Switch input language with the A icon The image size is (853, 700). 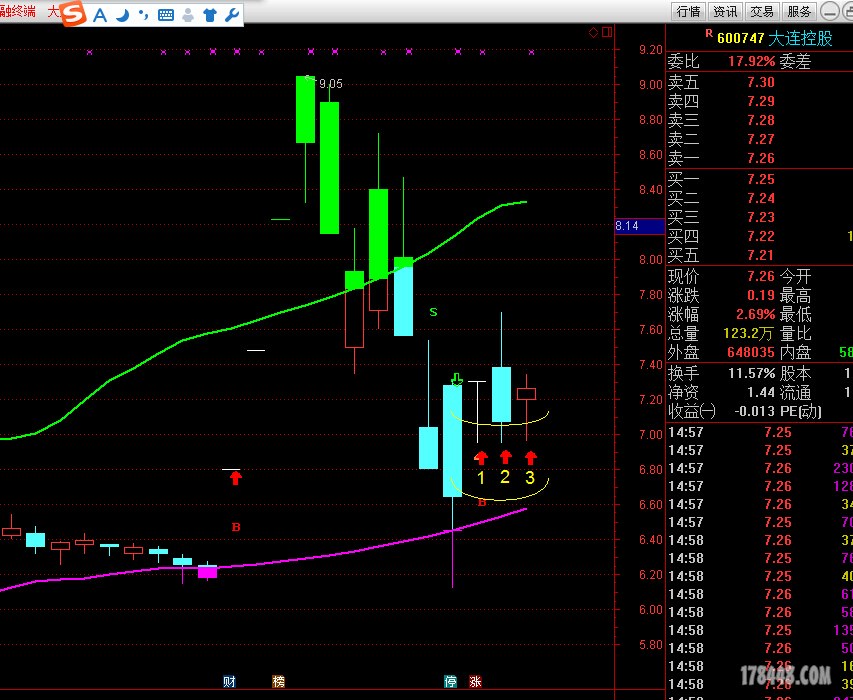tap(100, 14)
